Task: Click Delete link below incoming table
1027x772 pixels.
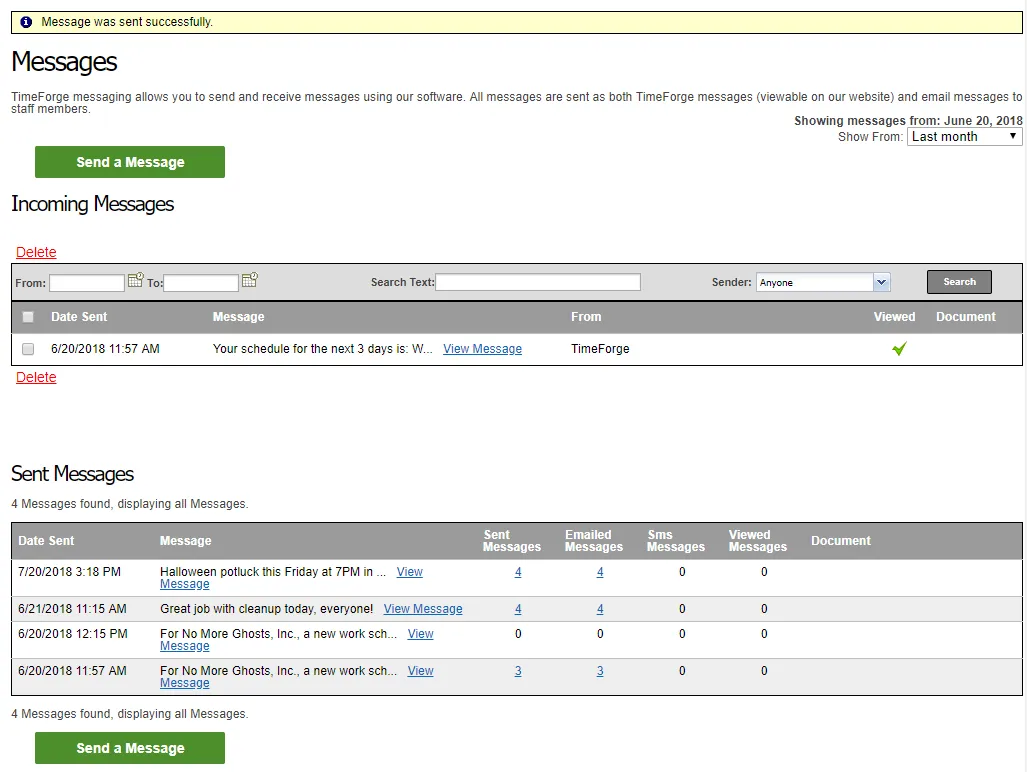Action: [36, 377]
